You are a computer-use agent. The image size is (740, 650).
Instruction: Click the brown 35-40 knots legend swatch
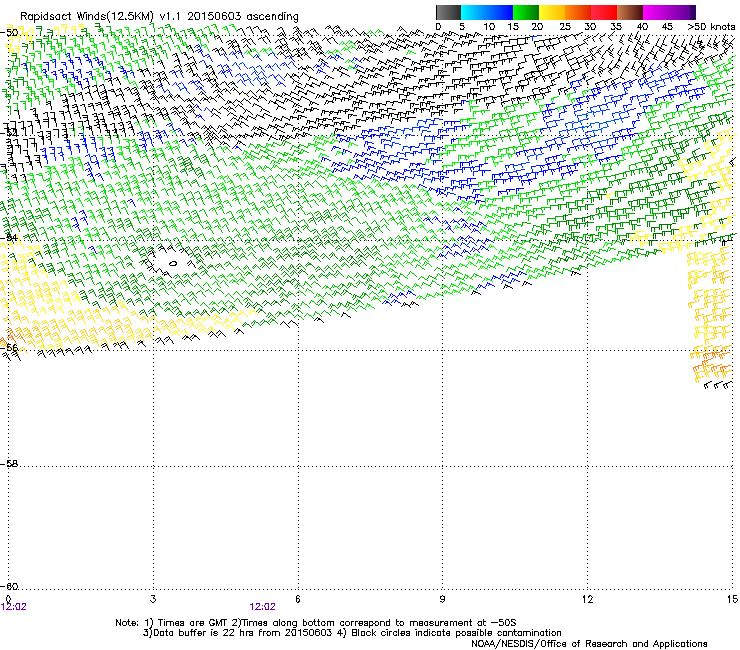[x=630, y=12]
